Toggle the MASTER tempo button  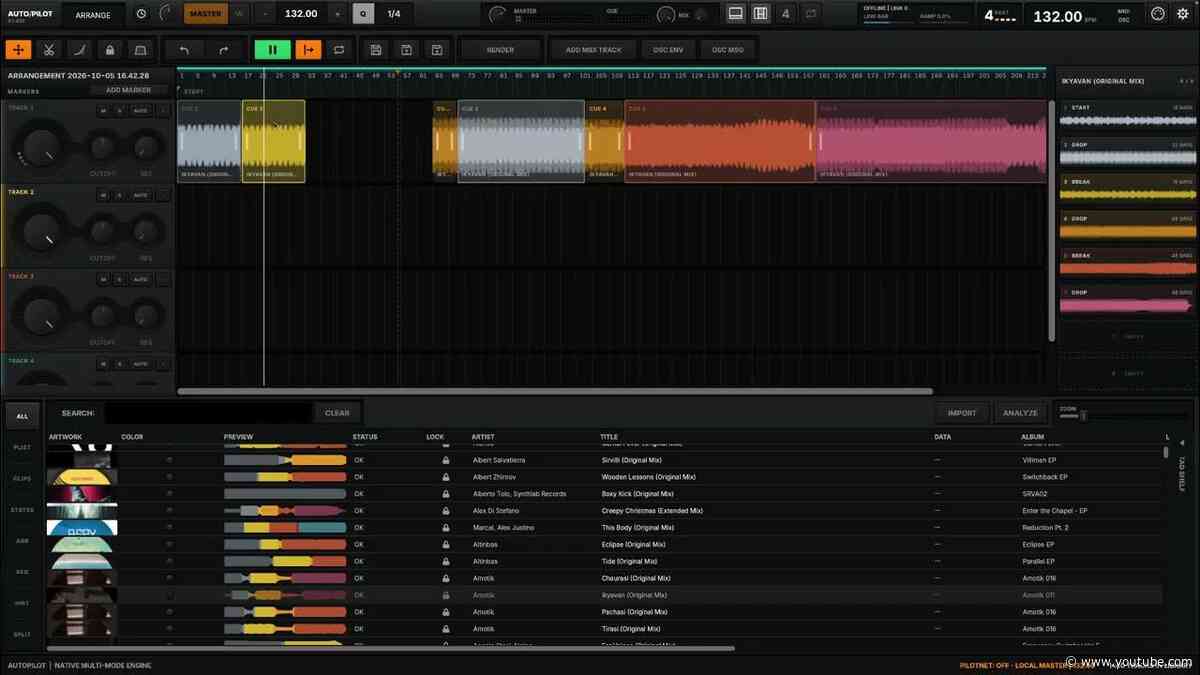tap(205, 14)
